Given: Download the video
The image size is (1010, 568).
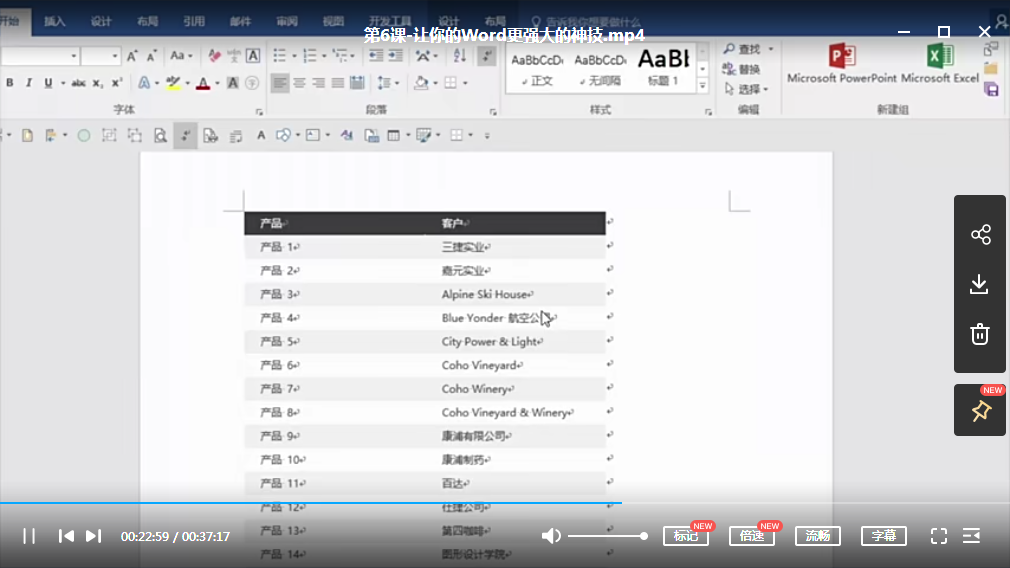Looking at the screenshot, I should [x=980, y=284].
